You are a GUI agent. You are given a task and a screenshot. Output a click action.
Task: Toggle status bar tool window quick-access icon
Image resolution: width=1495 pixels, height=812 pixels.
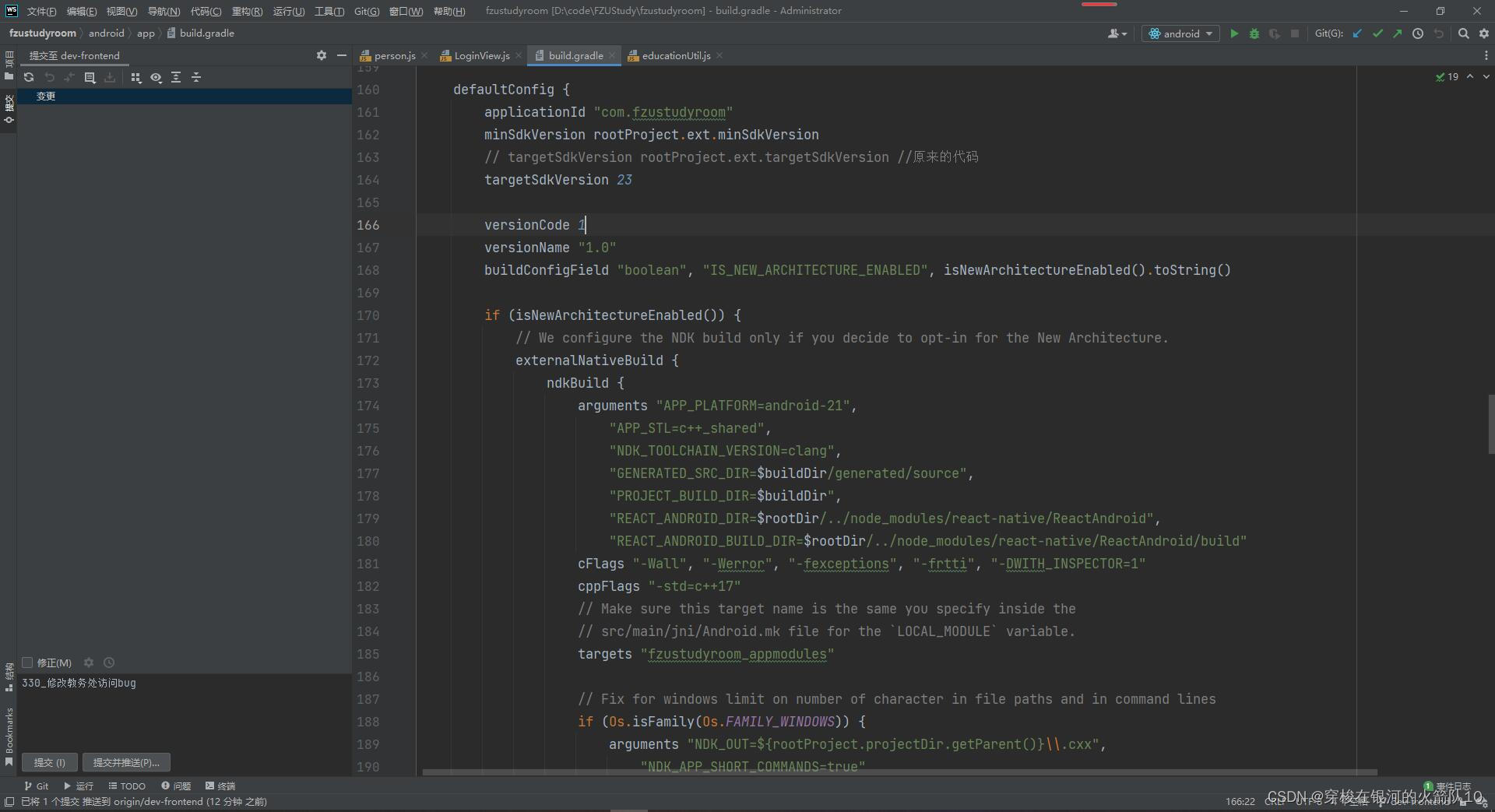pyautogui.click(x=9, y=802)
